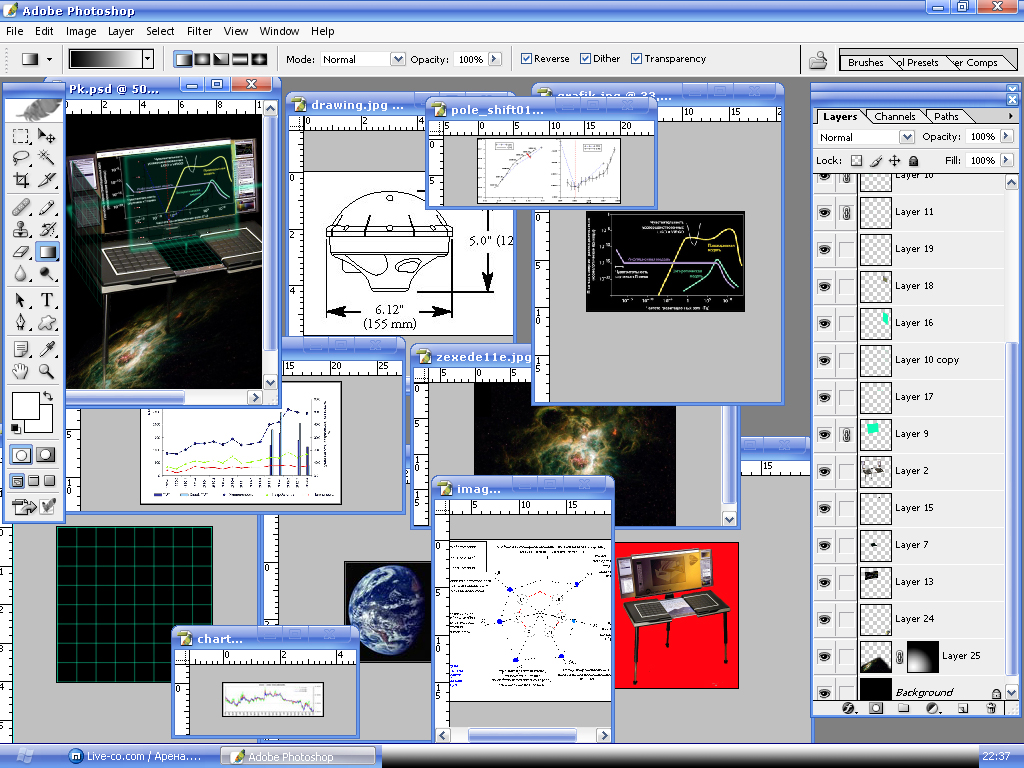Viewport: 1024px width, 768px height.
Task: Toggle the Dither checkbox
Action: [x=585, y=59]
